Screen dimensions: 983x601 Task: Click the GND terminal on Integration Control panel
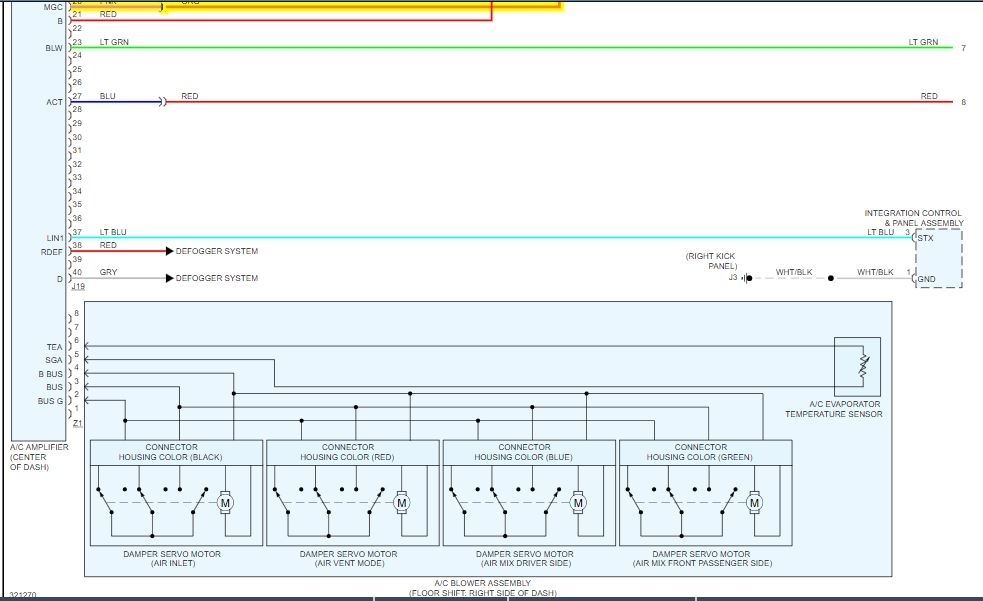[926, 280]
